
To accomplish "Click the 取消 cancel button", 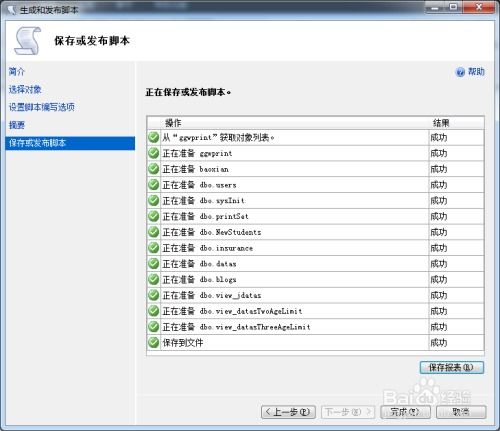I will click(x=461, y=412).
